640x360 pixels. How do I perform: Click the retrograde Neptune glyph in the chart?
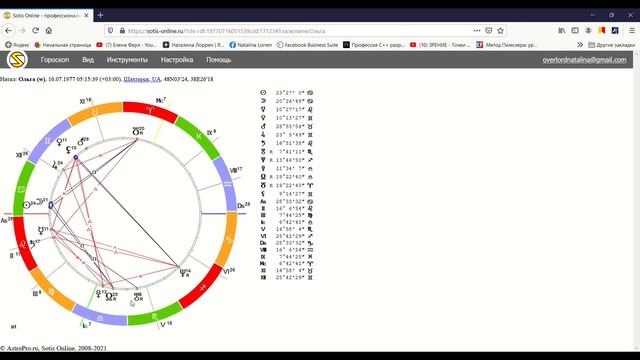184,272
